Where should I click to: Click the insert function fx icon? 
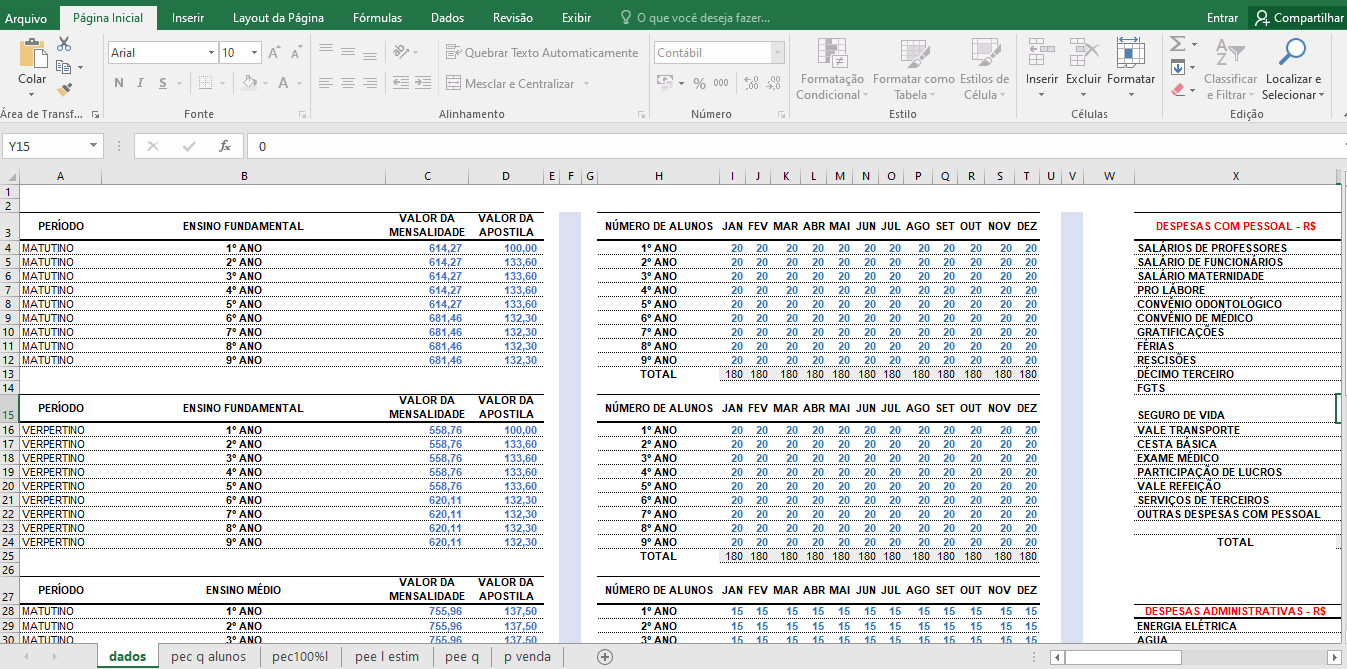pos(225,146)
